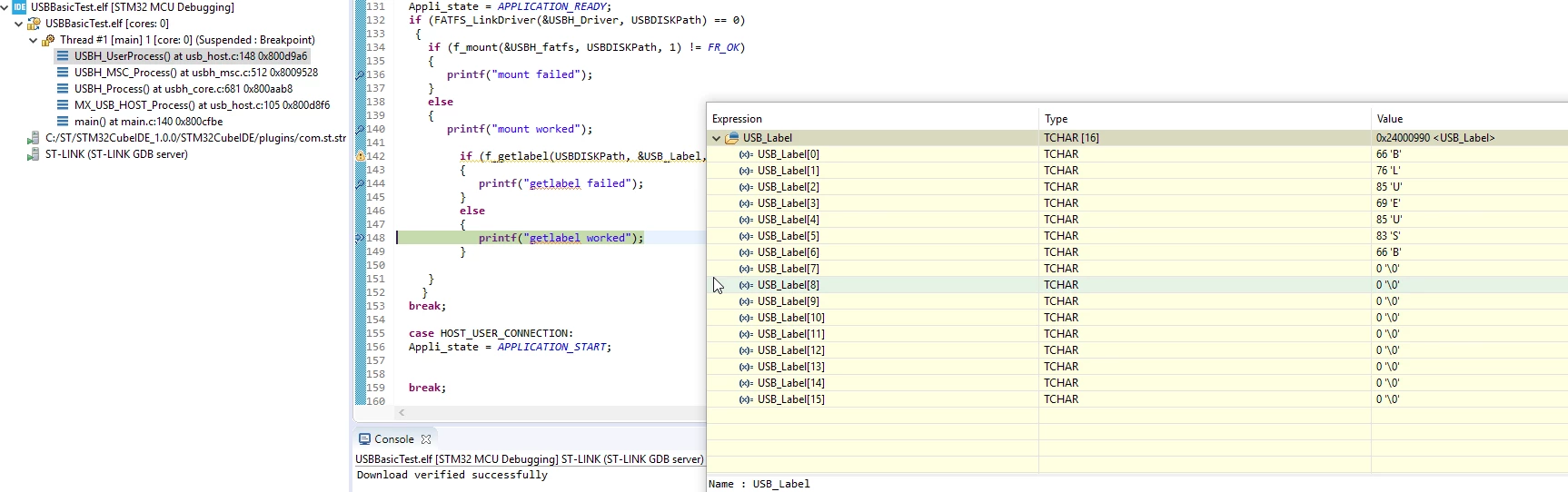Close the Console view via its X marker

point(426,439)
